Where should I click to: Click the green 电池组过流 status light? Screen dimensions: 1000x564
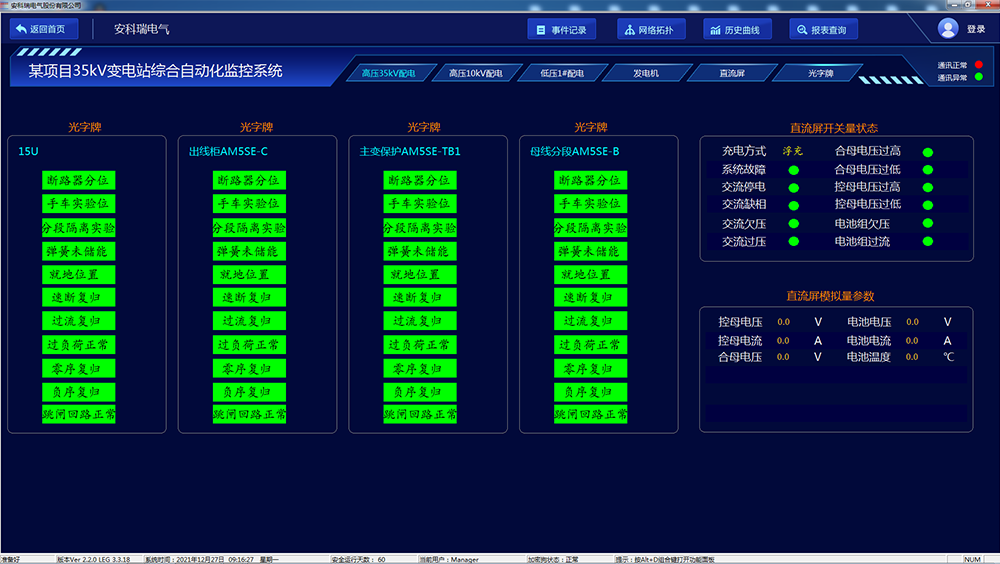click(928, 242)
